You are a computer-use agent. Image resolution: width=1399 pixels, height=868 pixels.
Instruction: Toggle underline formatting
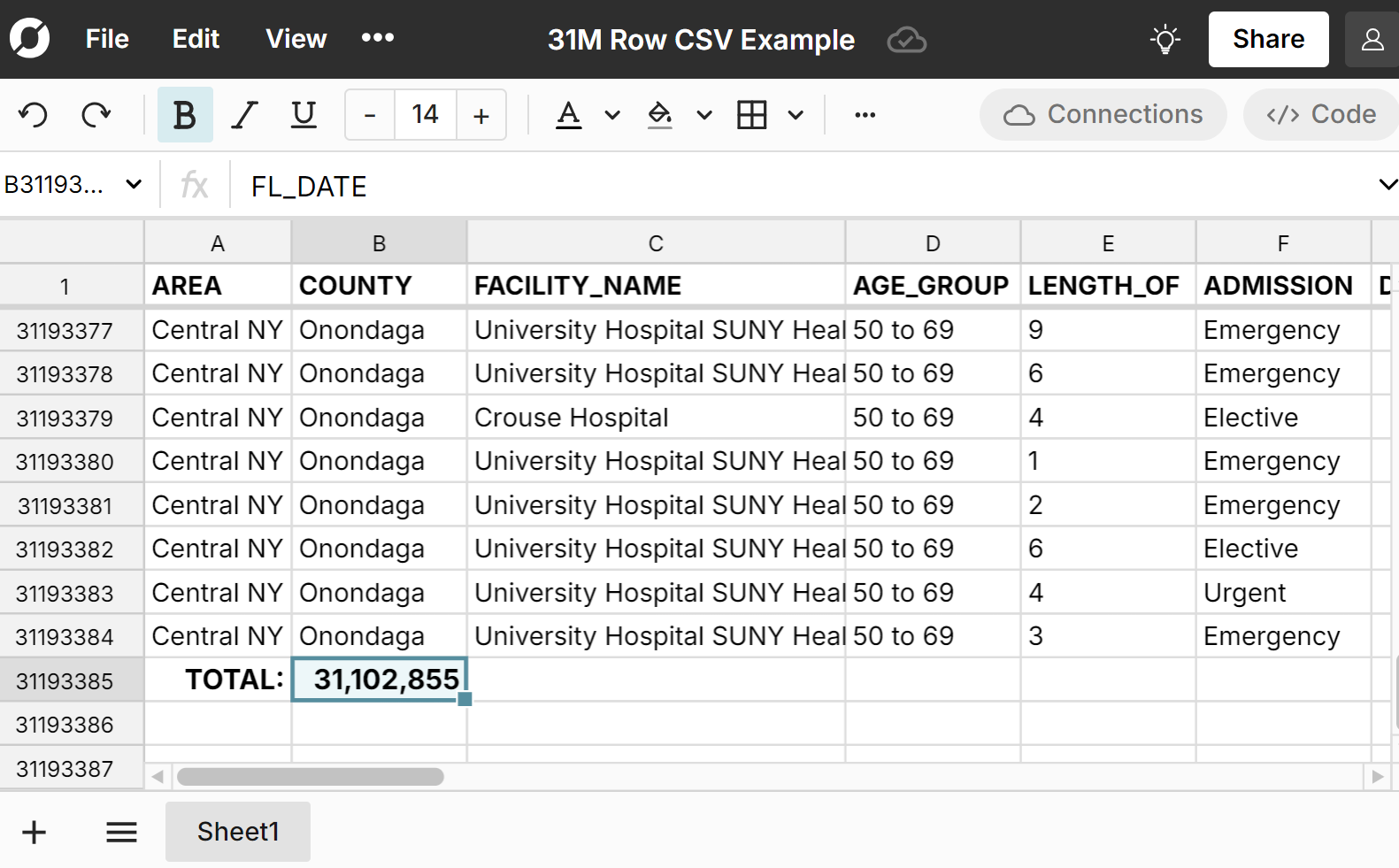pyautogui.click(x=304, y=115)
